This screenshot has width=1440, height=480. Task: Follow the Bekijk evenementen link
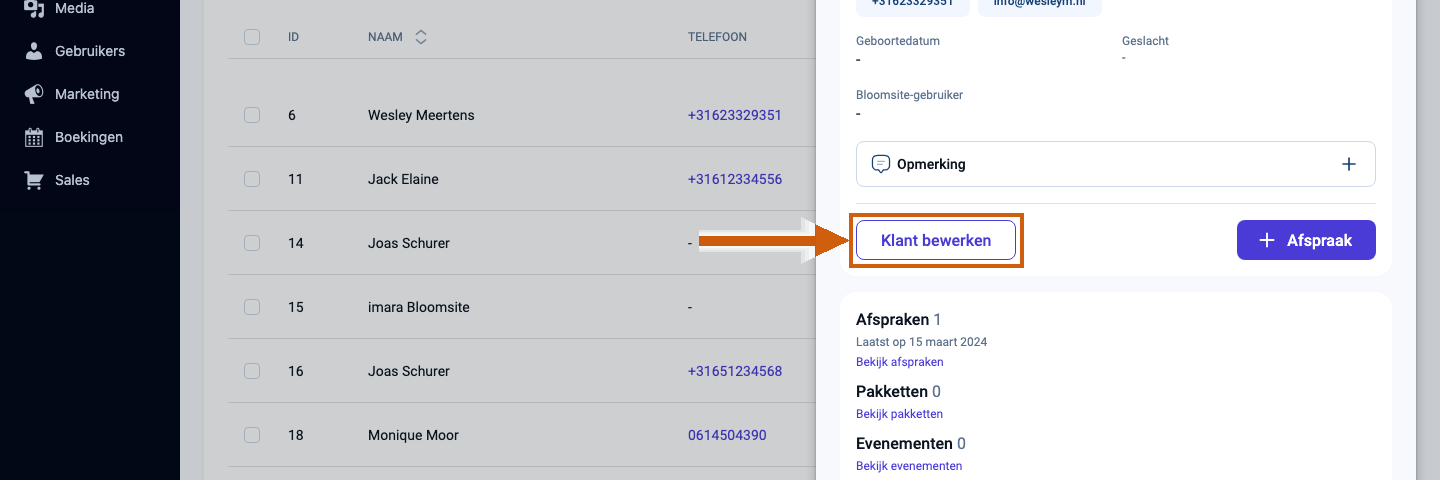pos(909,466)
